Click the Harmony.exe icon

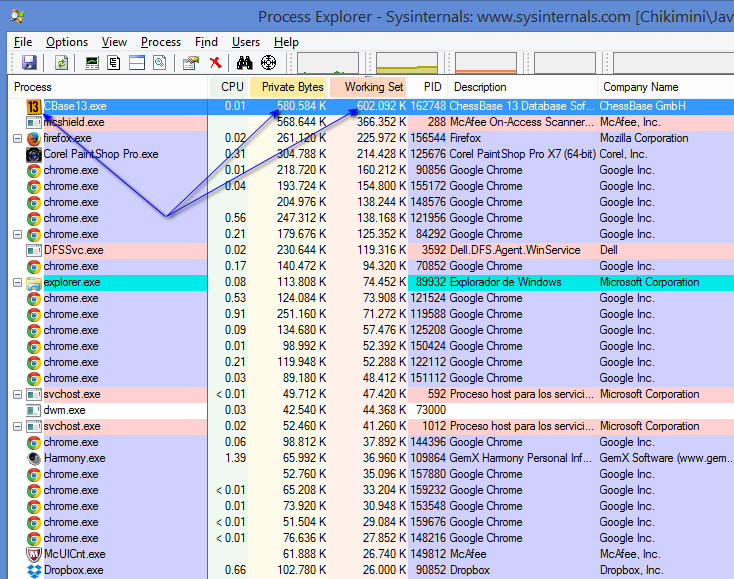tap(34, 458)
